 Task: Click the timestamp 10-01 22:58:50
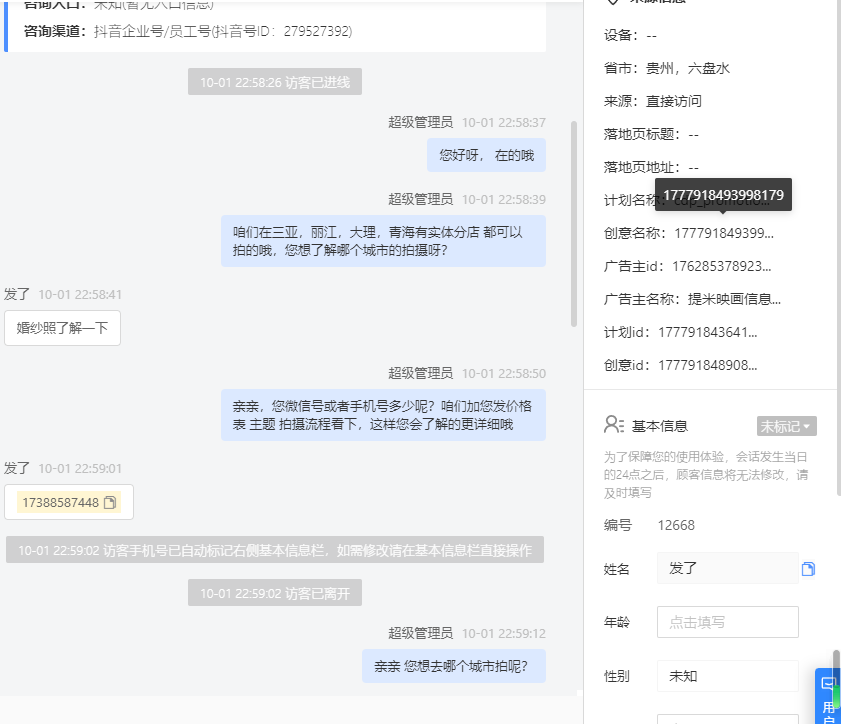tap(504, 373)
